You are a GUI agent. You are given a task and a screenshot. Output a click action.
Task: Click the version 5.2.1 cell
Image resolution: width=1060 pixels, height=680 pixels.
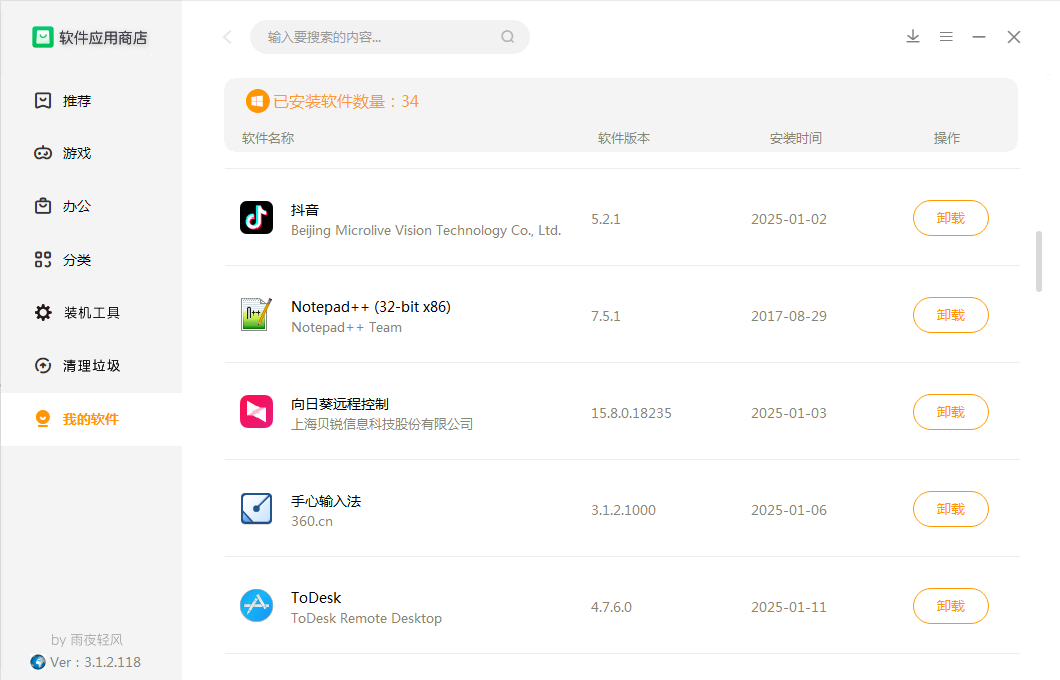tap(606, 219)
